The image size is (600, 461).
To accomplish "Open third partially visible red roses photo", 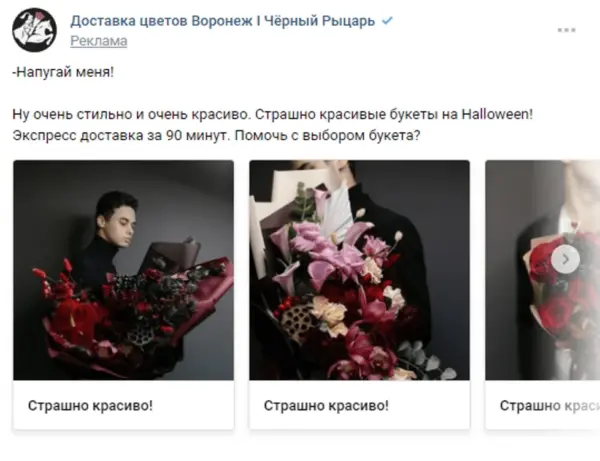I will pyautogui.click(x=543, y=270).
